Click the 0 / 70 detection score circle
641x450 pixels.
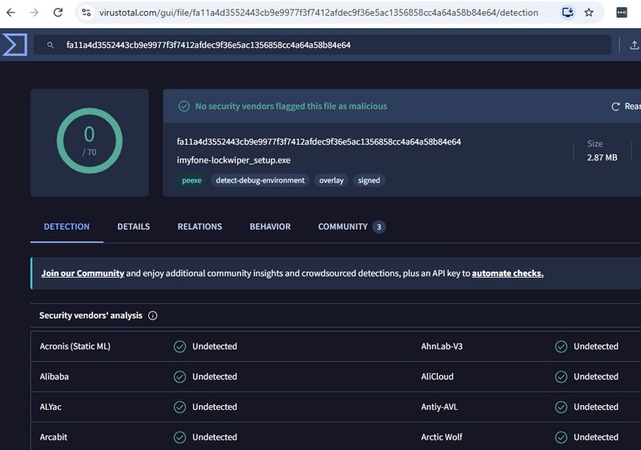coord(90,141)
